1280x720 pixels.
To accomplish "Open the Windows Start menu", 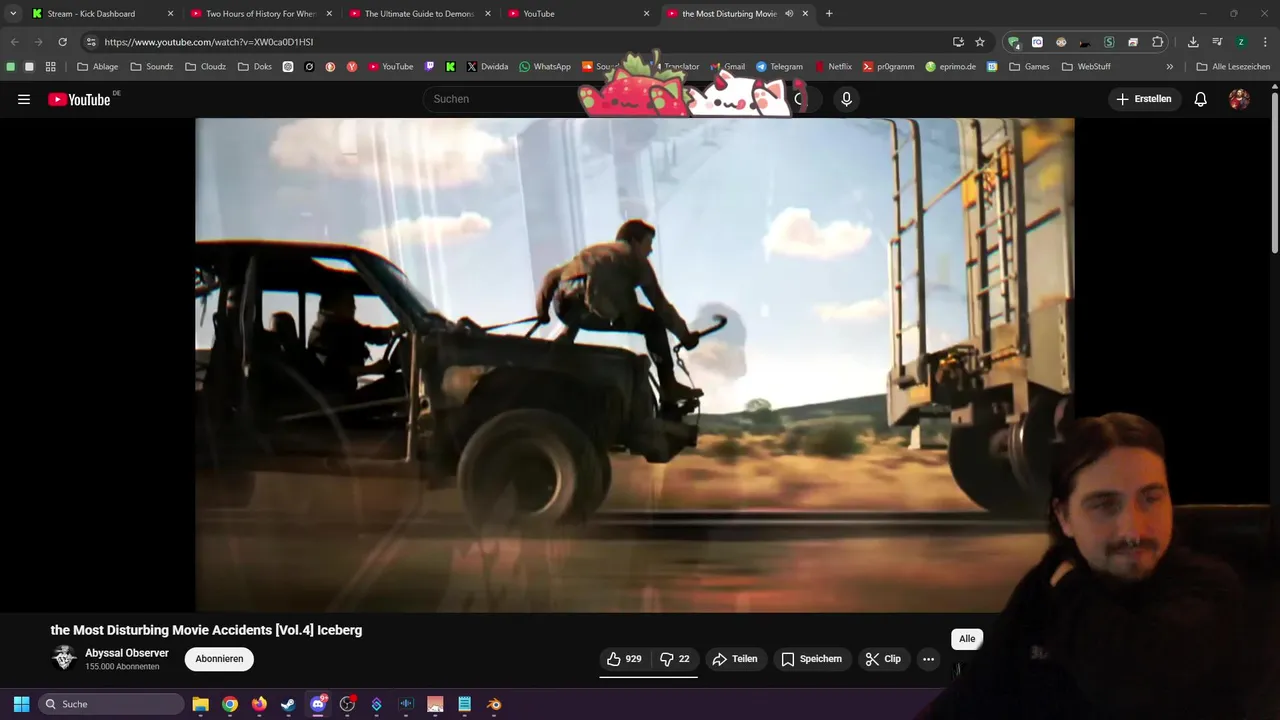I will (21, 704).
